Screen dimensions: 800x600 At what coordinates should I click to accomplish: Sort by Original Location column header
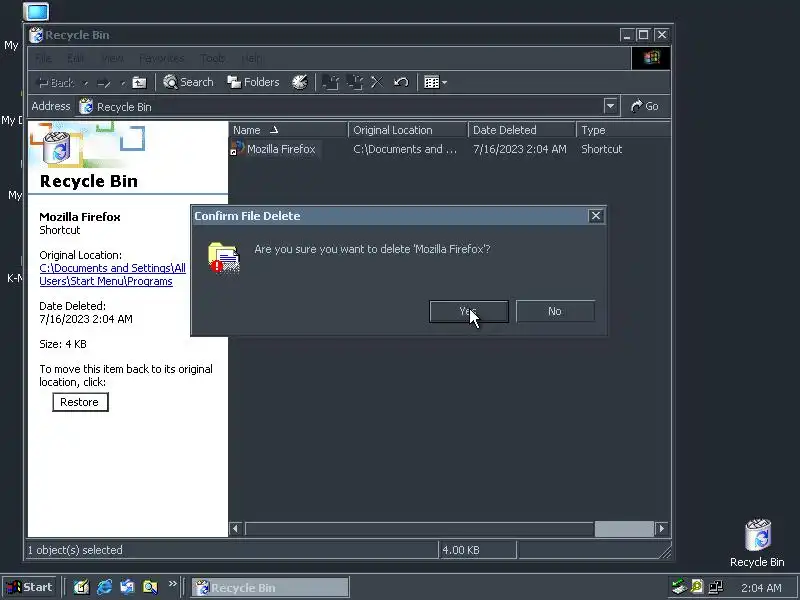pyautogui.click(x=408, y=130)
